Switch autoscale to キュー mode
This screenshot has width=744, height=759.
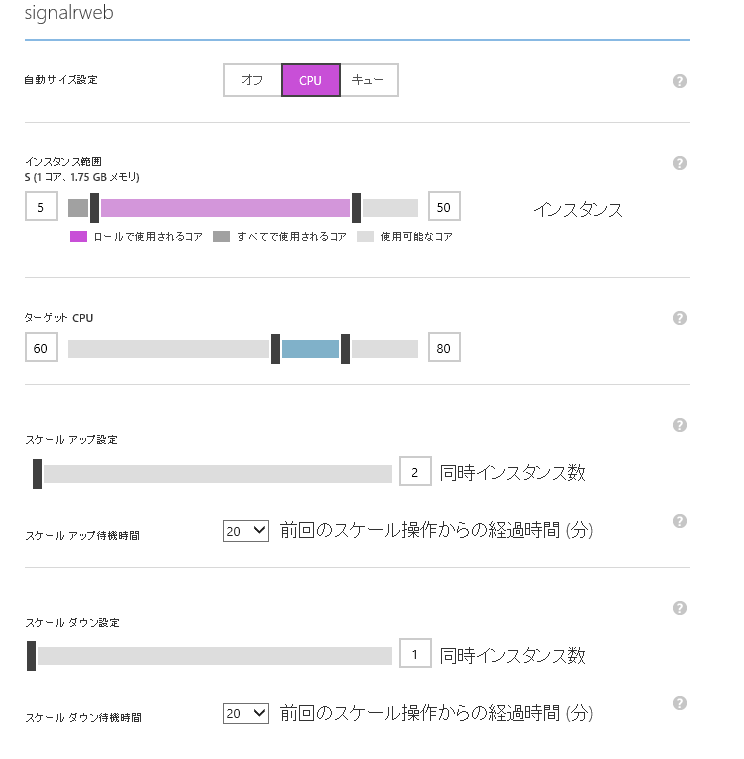point(368,81)
